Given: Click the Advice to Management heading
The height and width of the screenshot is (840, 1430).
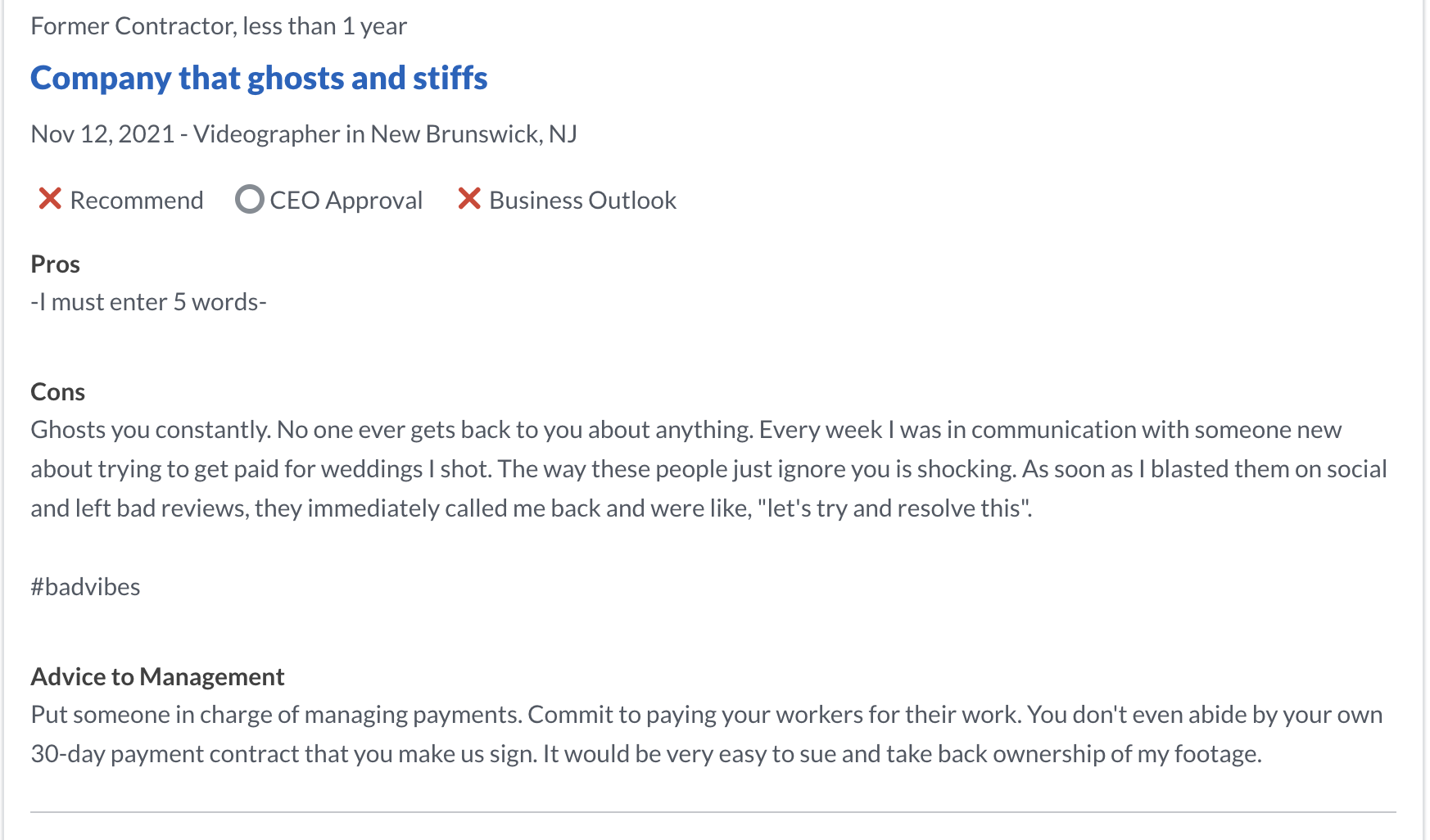Looking at the screenshot, I should 157,677.
